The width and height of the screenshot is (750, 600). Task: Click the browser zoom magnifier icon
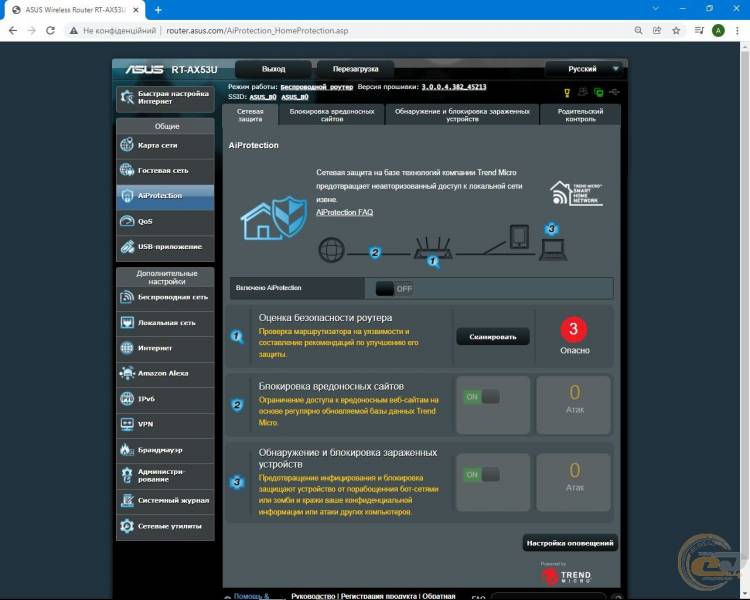(638, 31)
